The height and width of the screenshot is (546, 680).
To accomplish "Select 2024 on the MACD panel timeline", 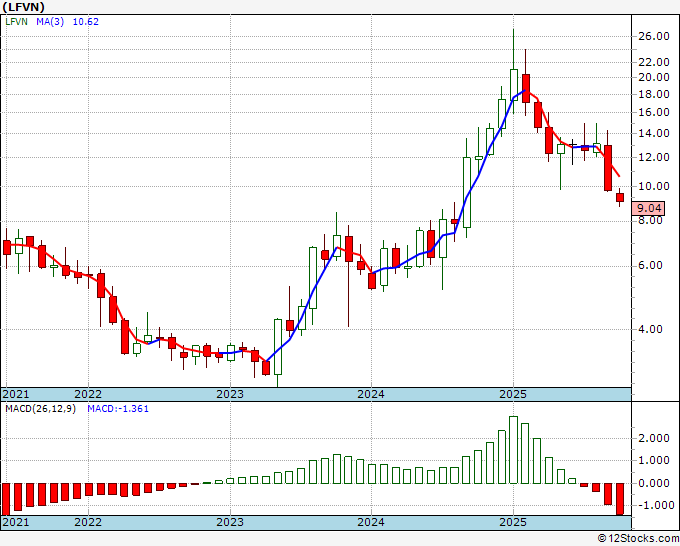I will [371, 522].
